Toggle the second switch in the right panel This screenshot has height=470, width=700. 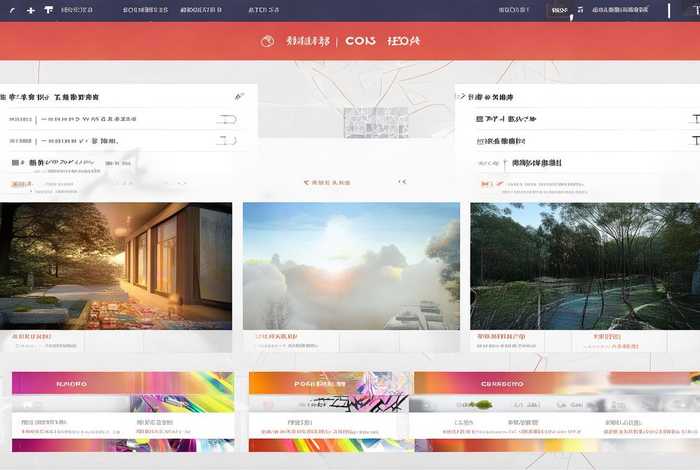pyautogui.click(x=695, y=140)
